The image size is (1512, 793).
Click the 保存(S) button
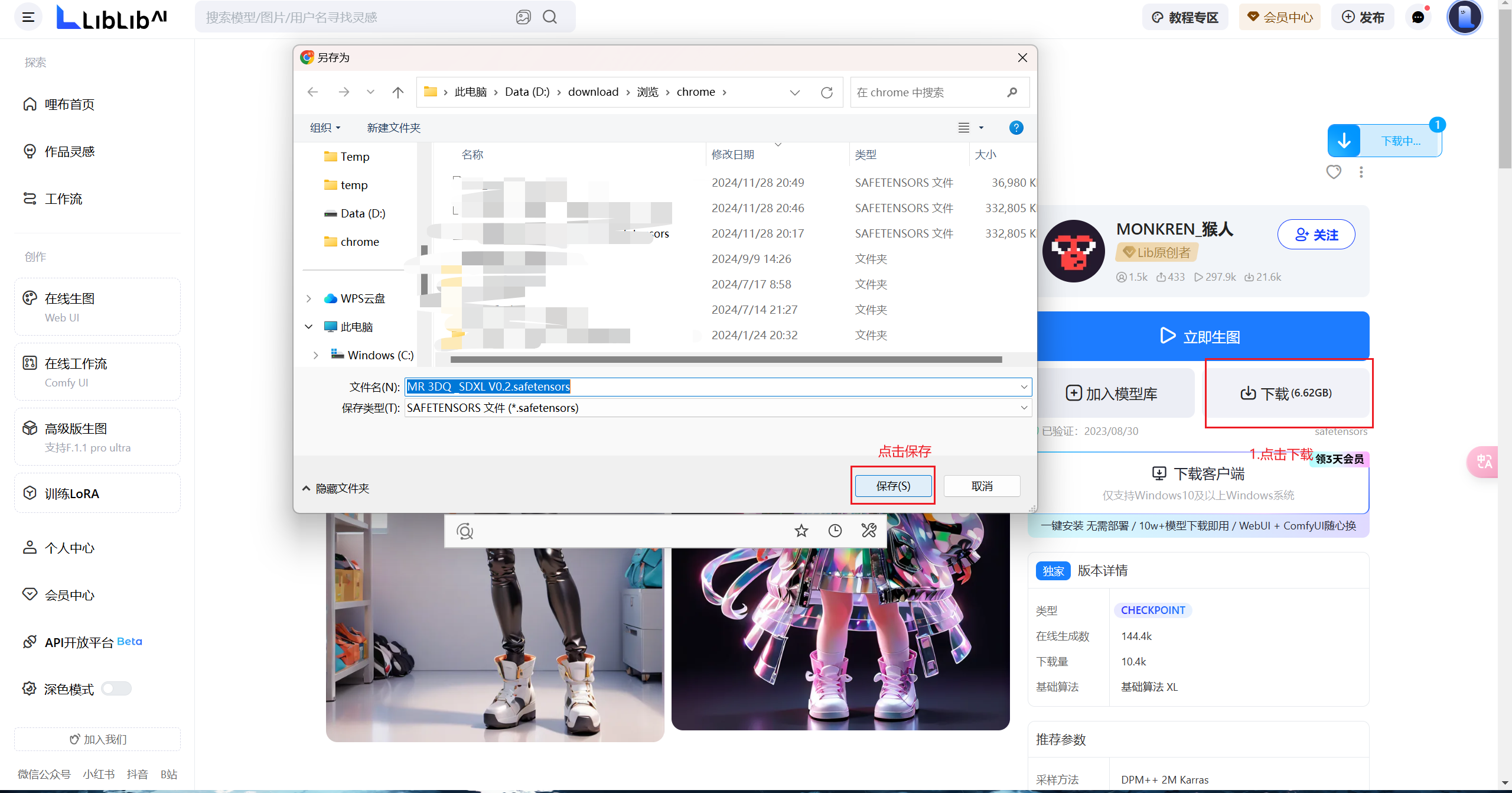point(893,486)
